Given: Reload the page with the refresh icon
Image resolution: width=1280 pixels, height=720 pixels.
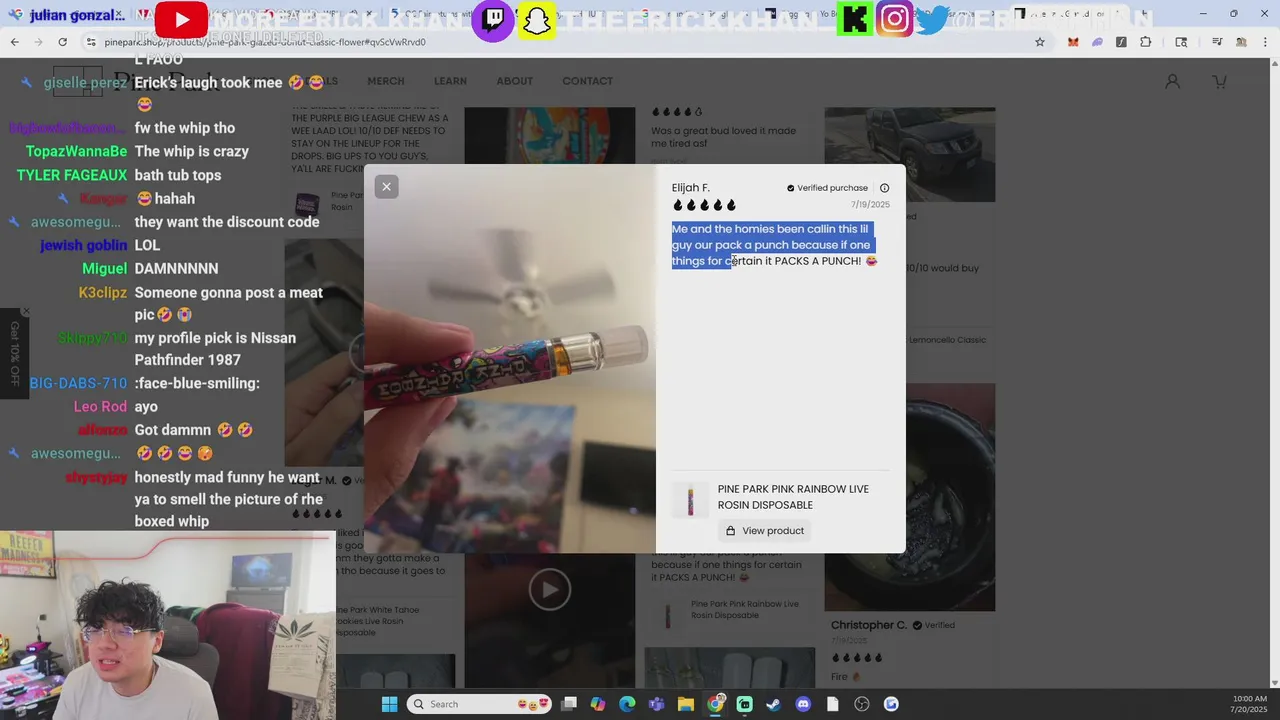Looking at the screenshot, I should click(62, 42).
